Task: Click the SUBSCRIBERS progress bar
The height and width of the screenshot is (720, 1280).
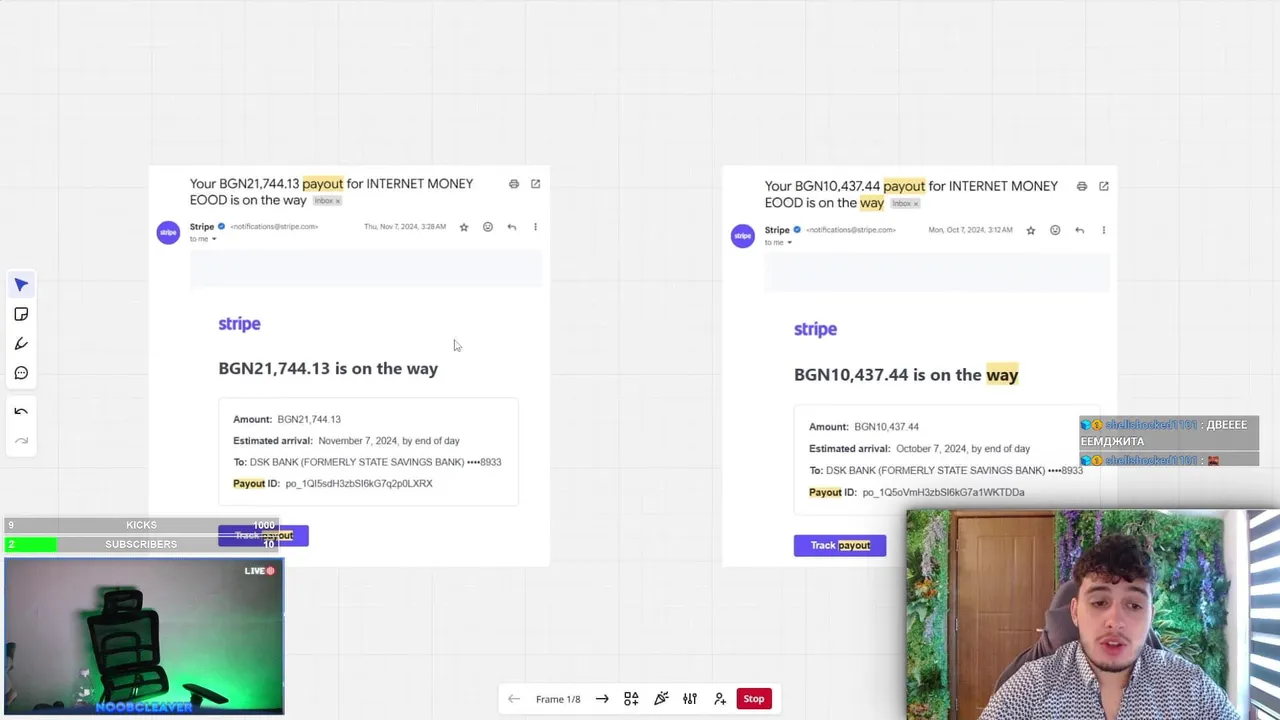Action: (x=141, y=544)
